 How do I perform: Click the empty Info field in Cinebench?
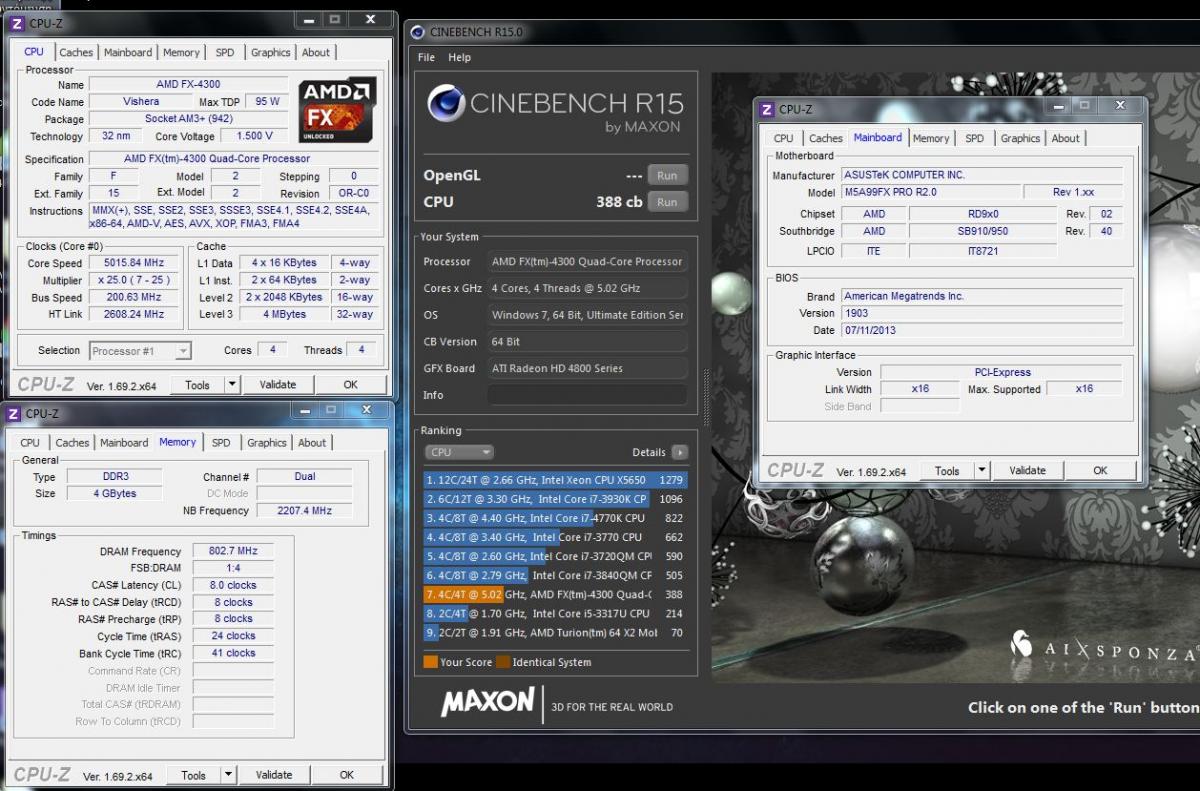(587, 395)
